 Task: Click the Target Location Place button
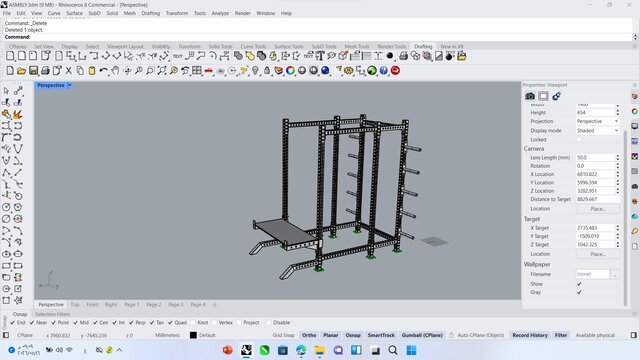(598, 254)
